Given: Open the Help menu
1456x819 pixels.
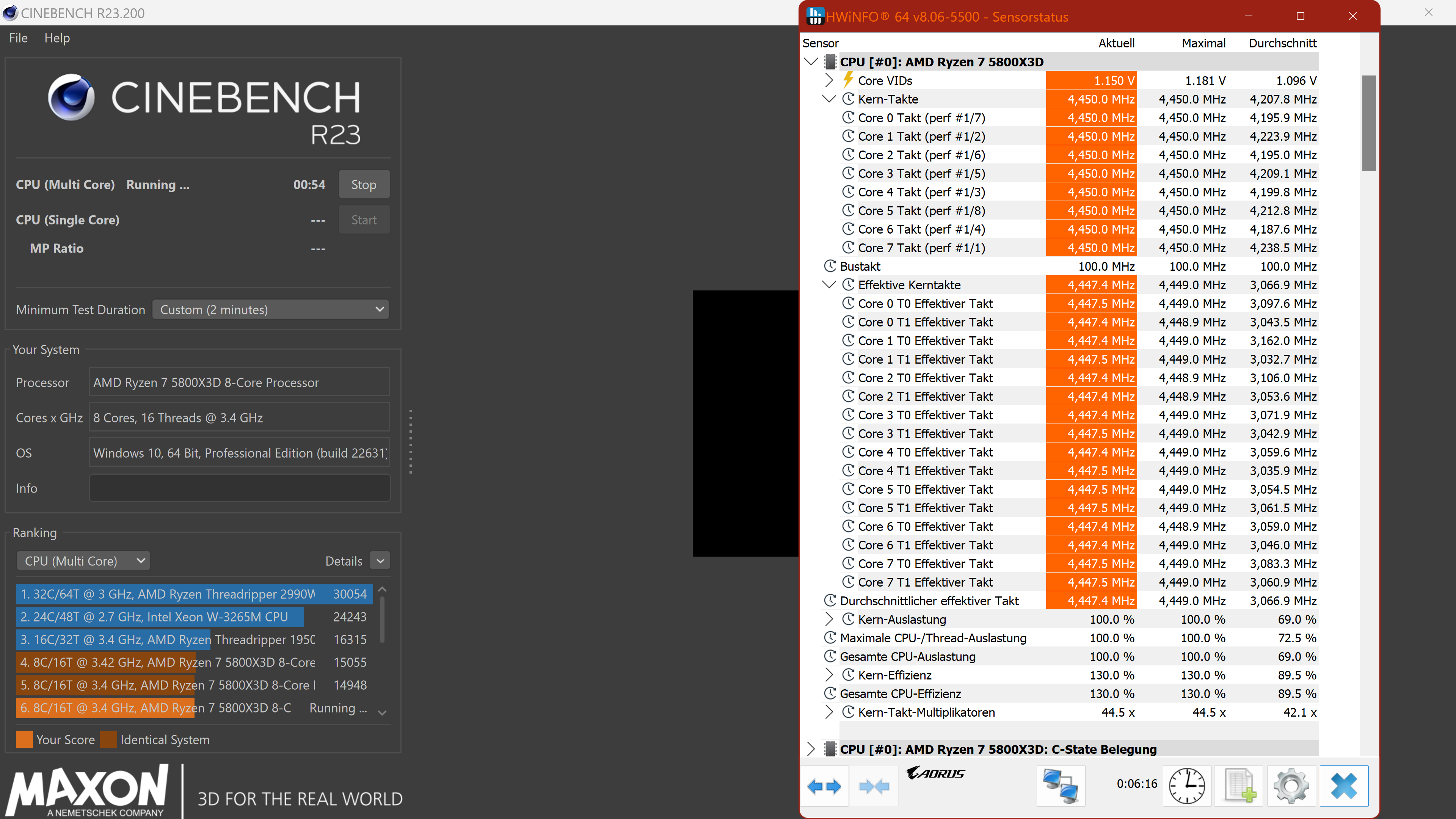Looking at the screenshot, I should [57, 38].
